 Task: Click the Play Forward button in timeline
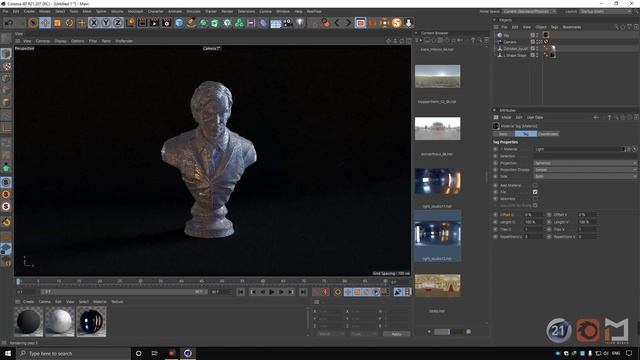[272, 292]
